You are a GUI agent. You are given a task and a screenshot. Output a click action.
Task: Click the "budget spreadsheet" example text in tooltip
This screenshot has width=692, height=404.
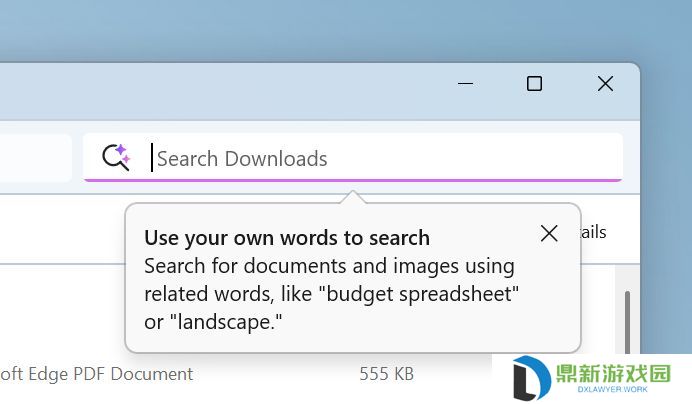point(422,295)
